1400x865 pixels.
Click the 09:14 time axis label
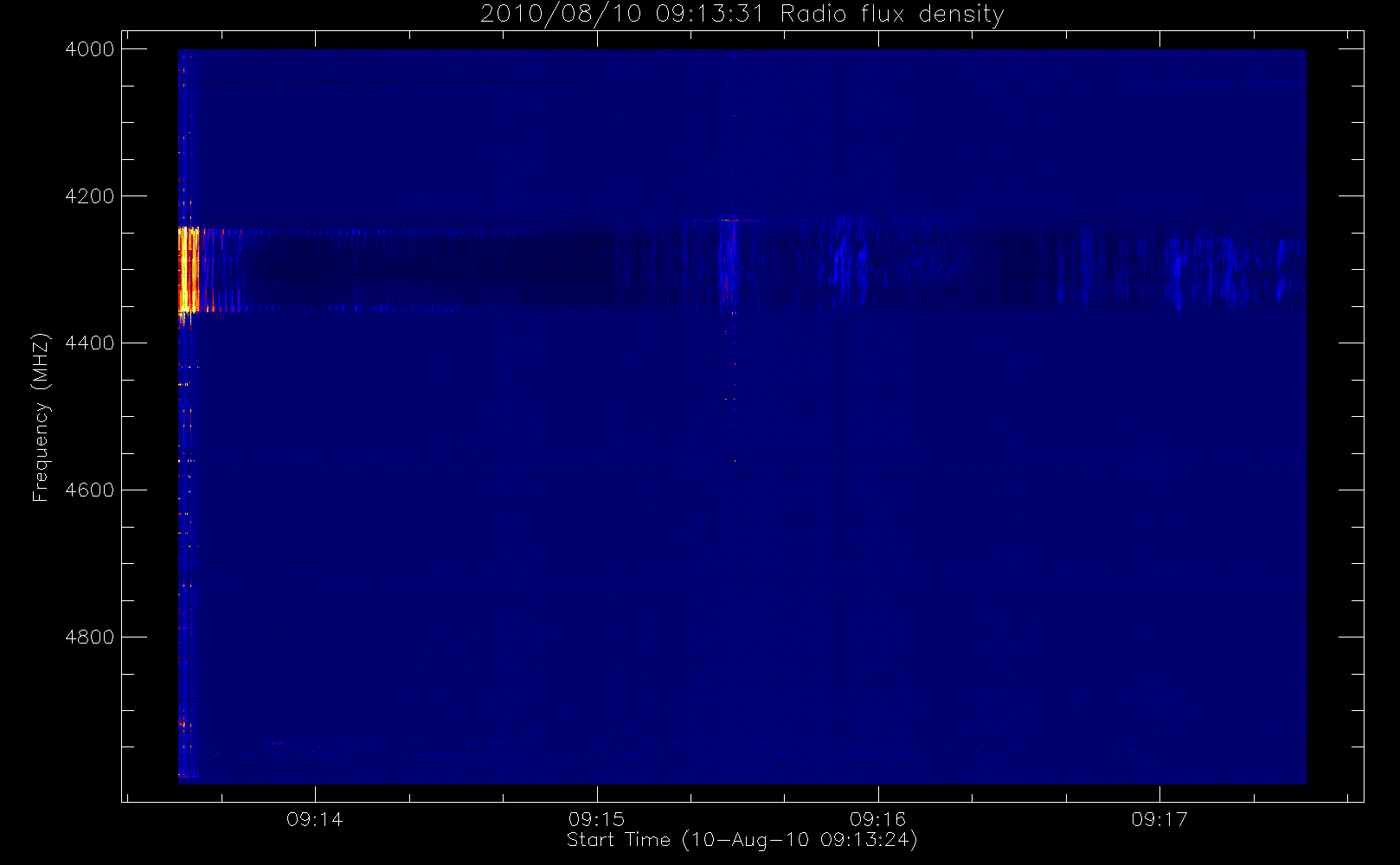[315, 819]
